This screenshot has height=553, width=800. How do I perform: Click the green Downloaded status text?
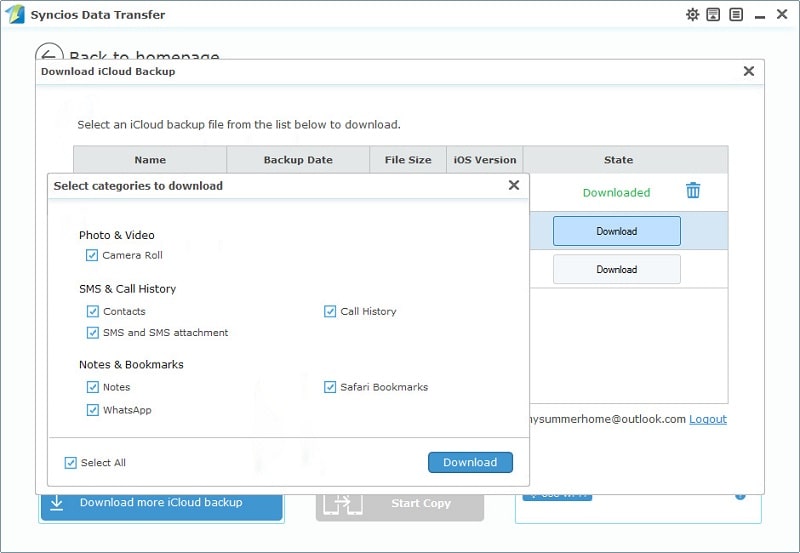click(616, 193)
